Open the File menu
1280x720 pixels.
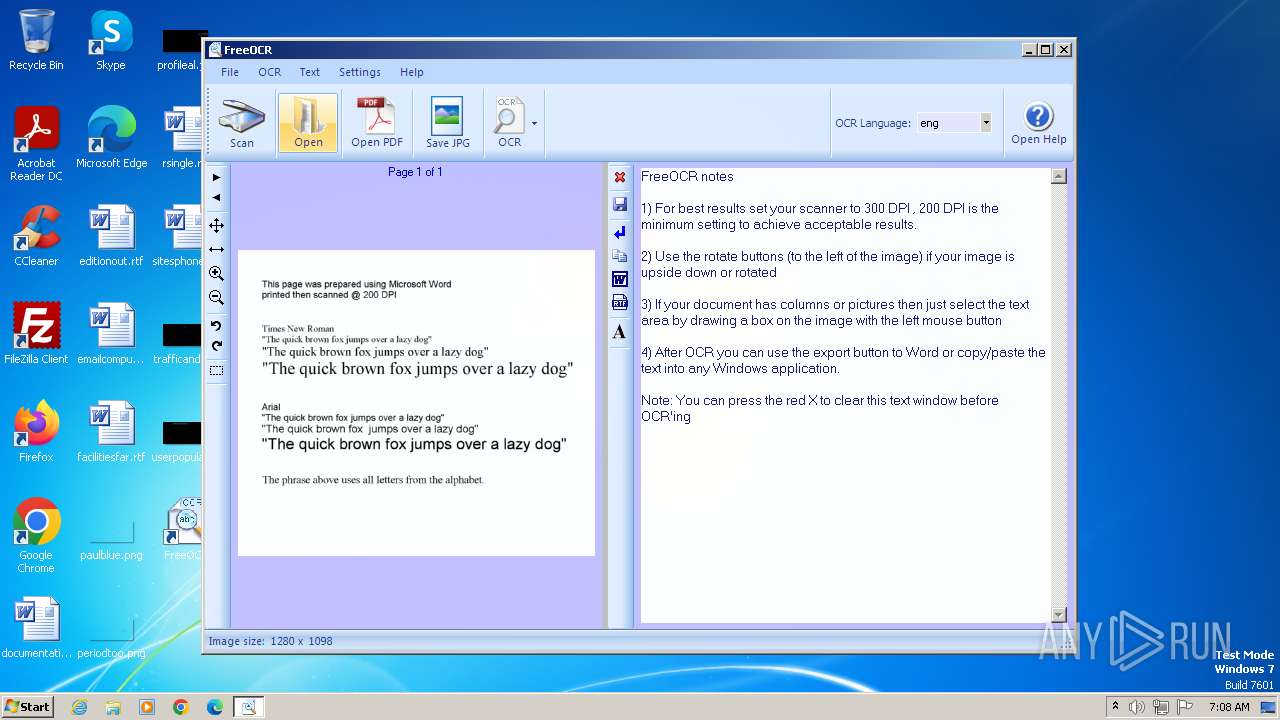[x=230, y=72]
